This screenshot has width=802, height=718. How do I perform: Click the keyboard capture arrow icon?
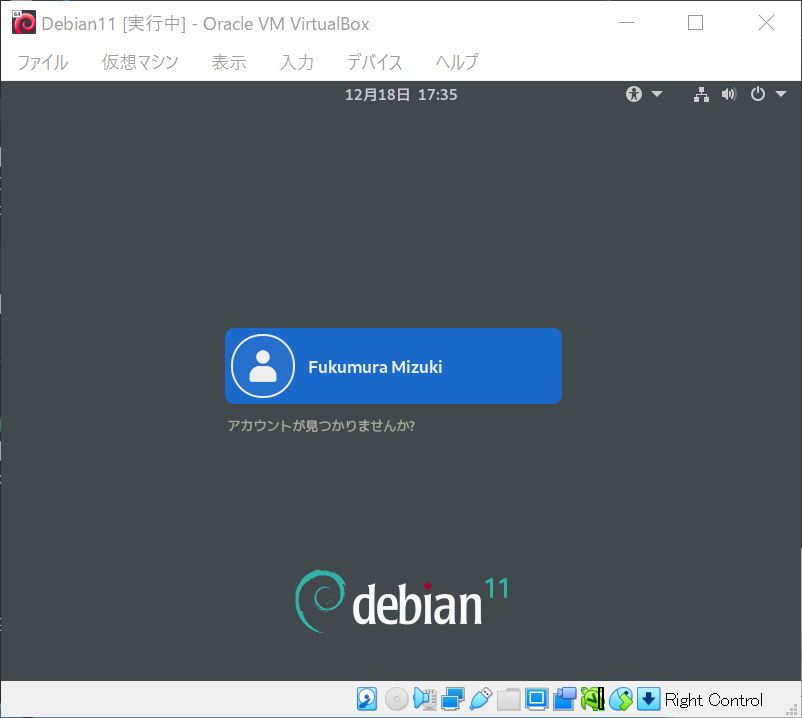pyautogui.click(x=649, y=699)
